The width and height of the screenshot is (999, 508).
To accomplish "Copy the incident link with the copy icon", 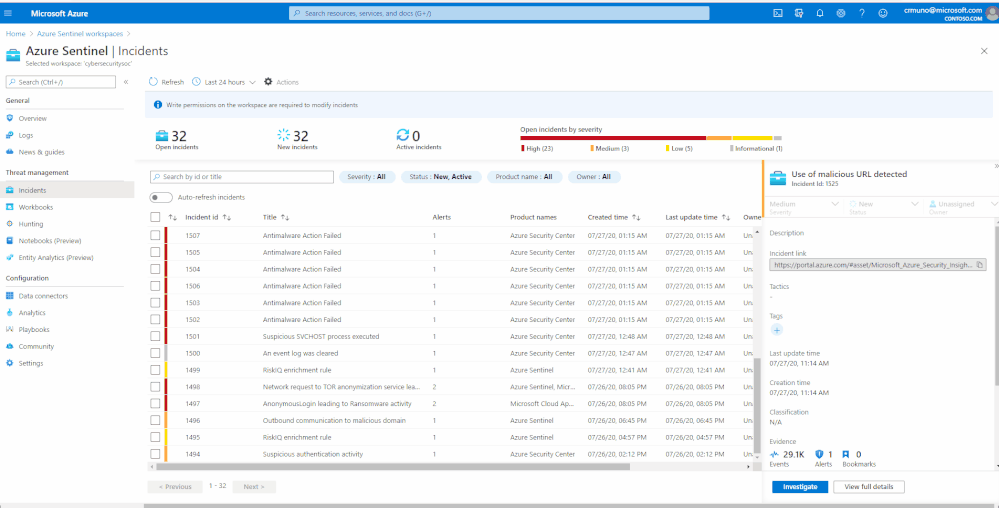I will coord(980,265).
